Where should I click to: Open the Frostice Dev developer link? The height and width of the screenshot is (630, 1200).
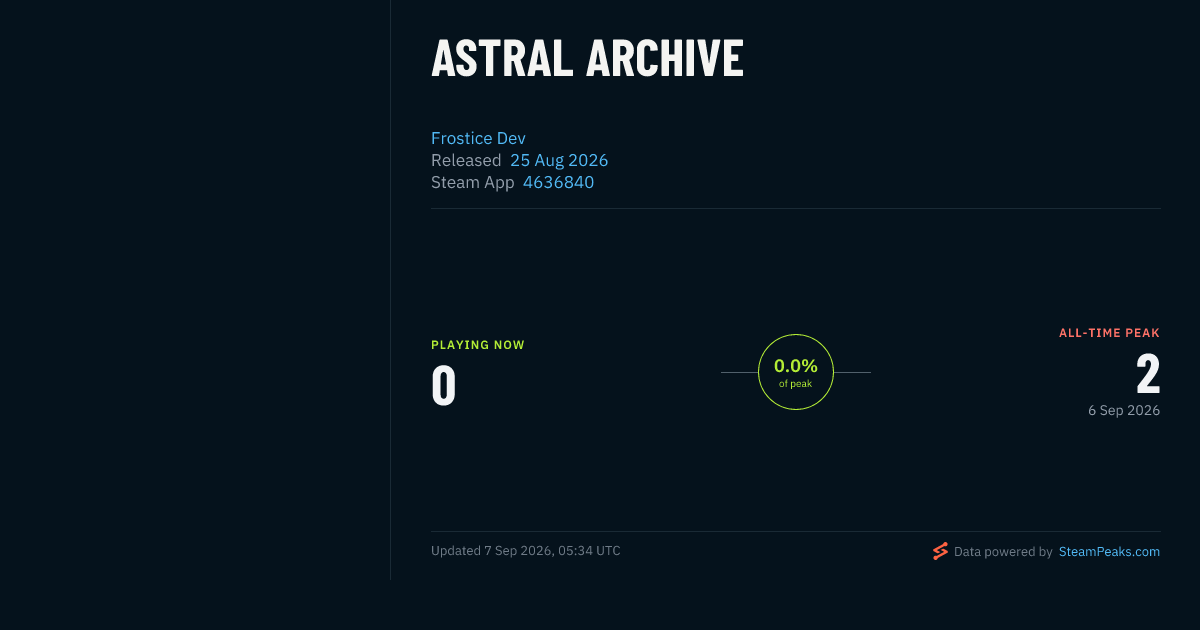point(478,138)
